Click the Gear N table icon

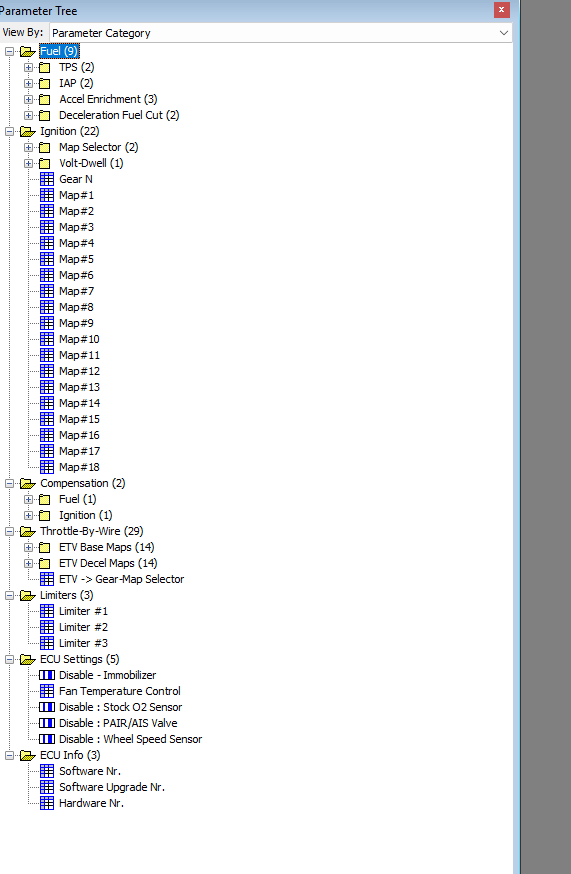[x=47, y=179]
